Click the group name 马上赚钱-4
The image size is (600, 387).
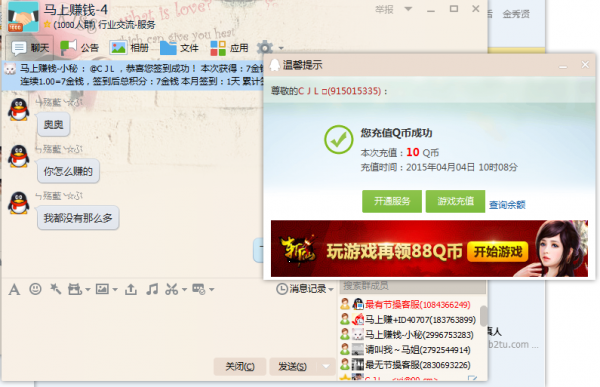[76, 10]
